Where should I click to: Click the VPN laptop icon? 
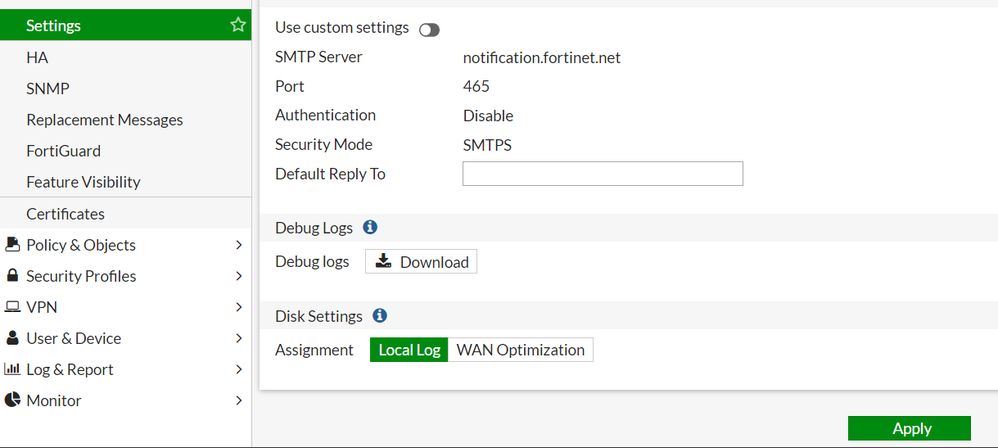click(13, 307)
